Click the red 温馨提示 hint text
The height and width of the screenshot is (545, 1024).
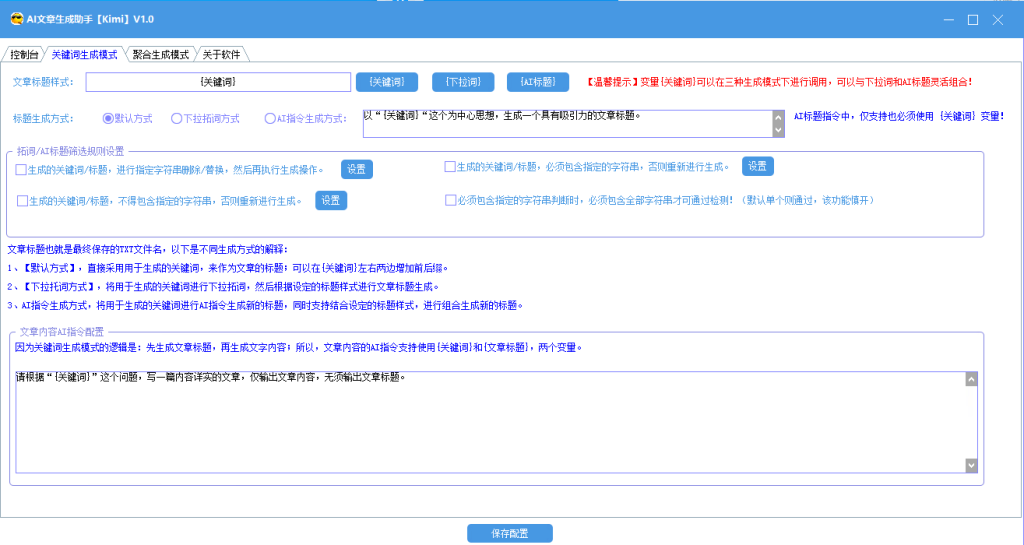tap(778, 82)
